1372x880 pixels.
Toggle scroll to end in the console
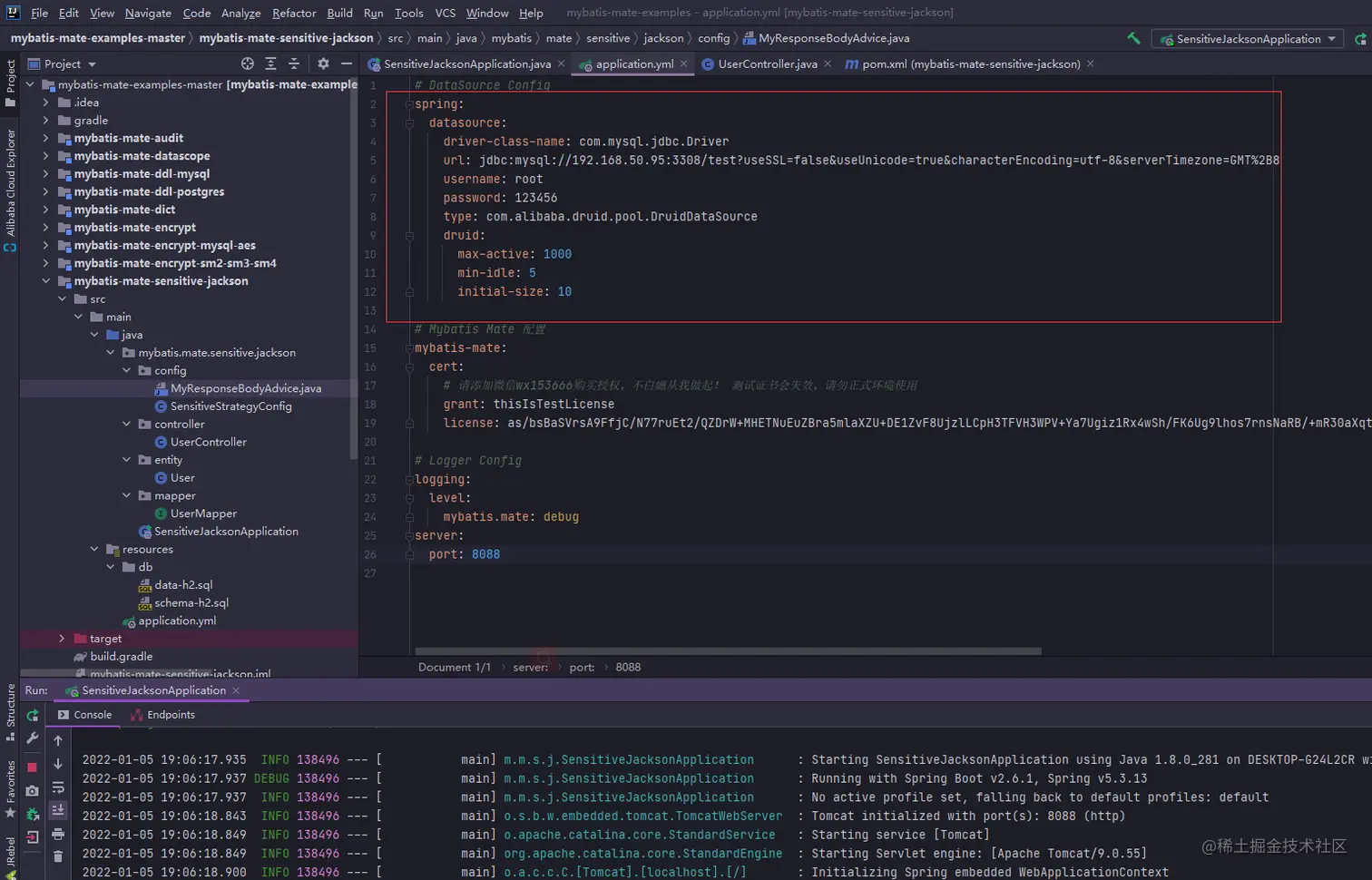[58, 810]
